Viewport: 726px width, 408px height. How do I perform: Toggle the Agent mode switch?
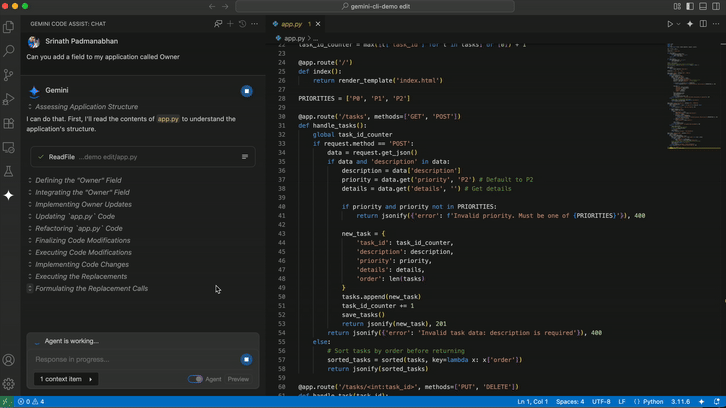195,379
